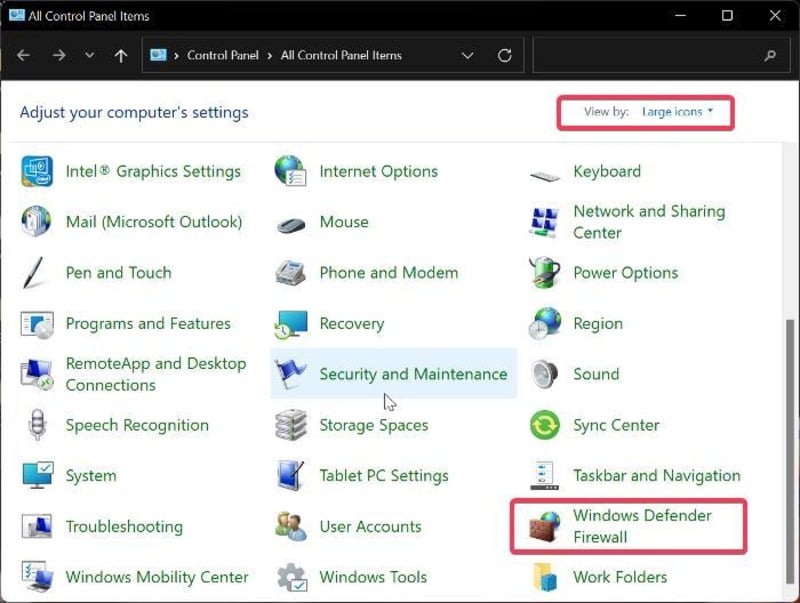Viewport: 800px width, 603px height.
Task: Open the Security and Maintenance link
Action: [x=413, y=374]
